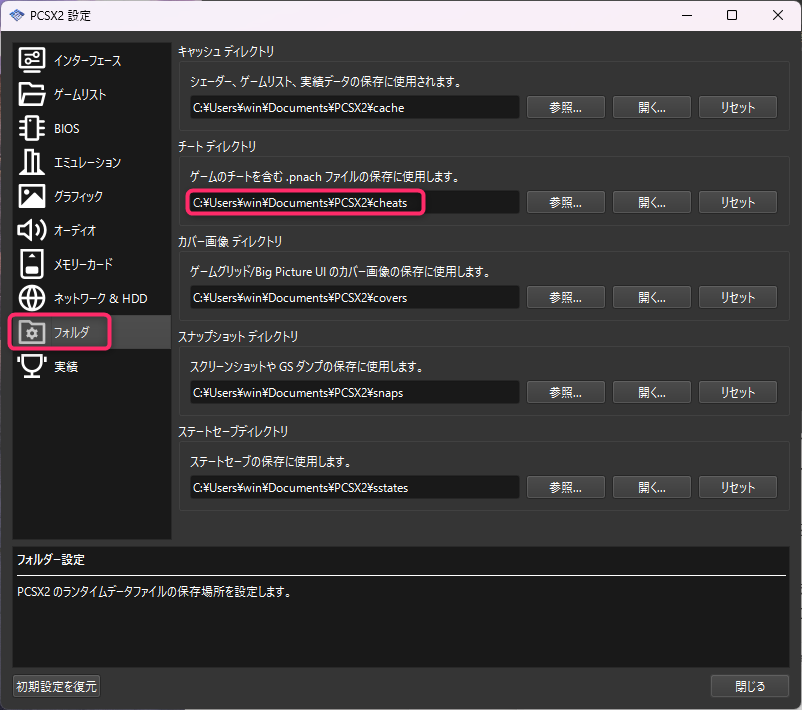The height and width of the screenshot is (710, 802).
Task: Open the cheats directory with 開く
Action: click(652, 203)
